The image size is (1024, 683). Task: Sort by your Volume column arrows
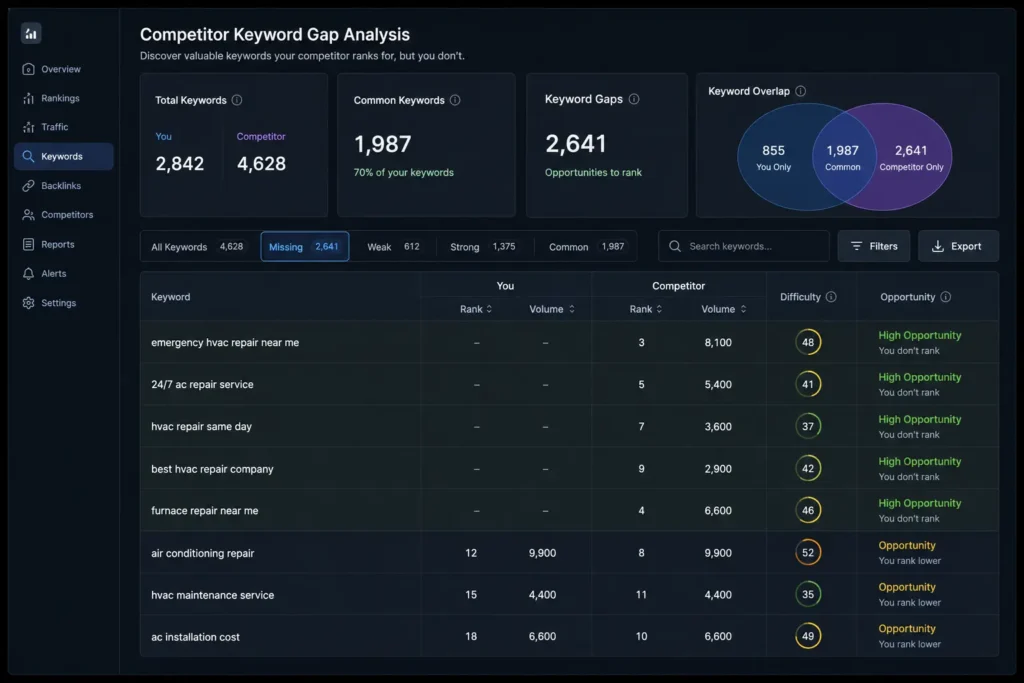tap(571, 309)
